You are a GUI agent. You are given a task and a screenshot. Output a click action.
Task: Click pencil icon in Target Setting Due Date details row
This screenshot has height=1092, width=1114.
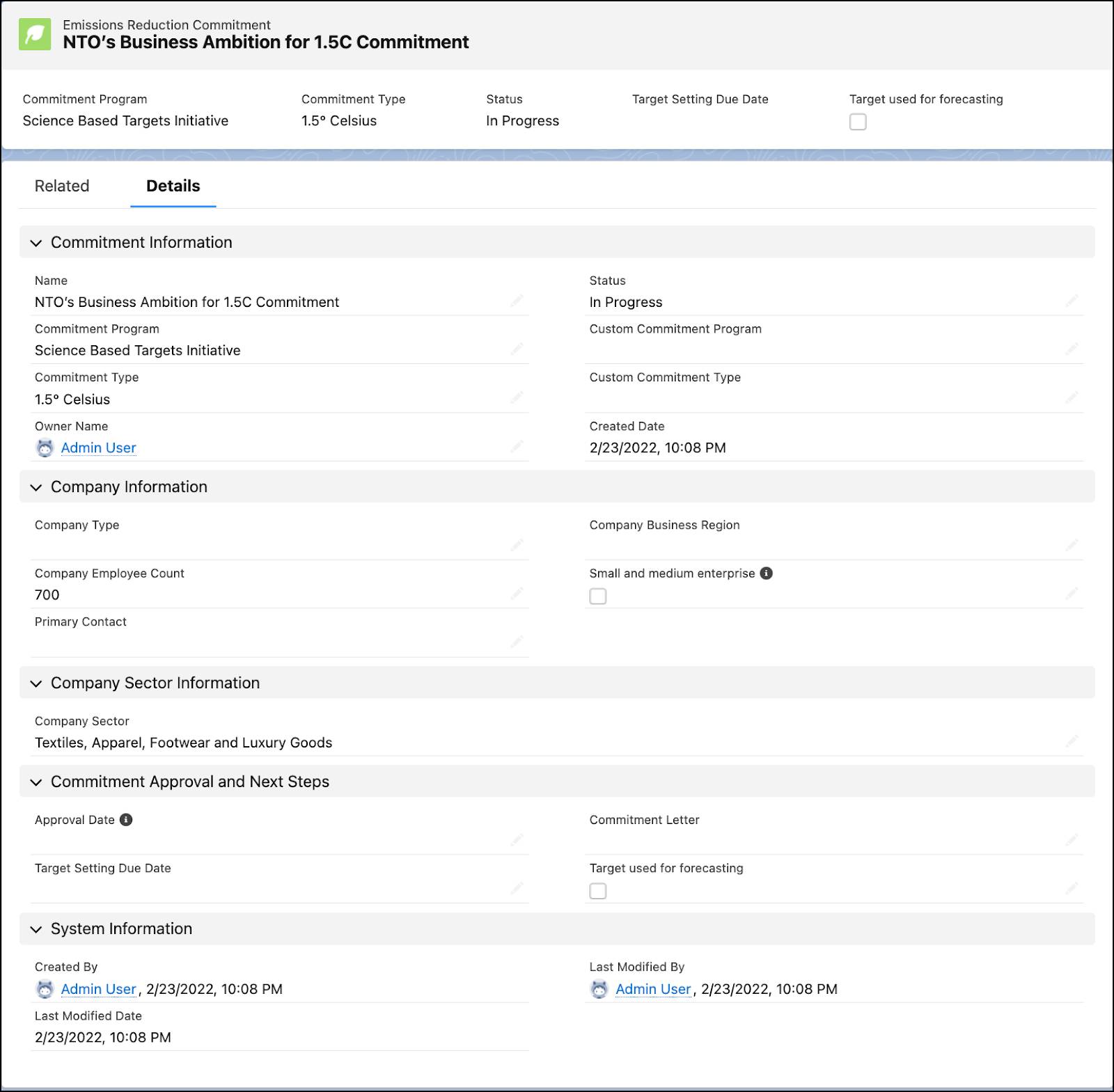(517, 889)
